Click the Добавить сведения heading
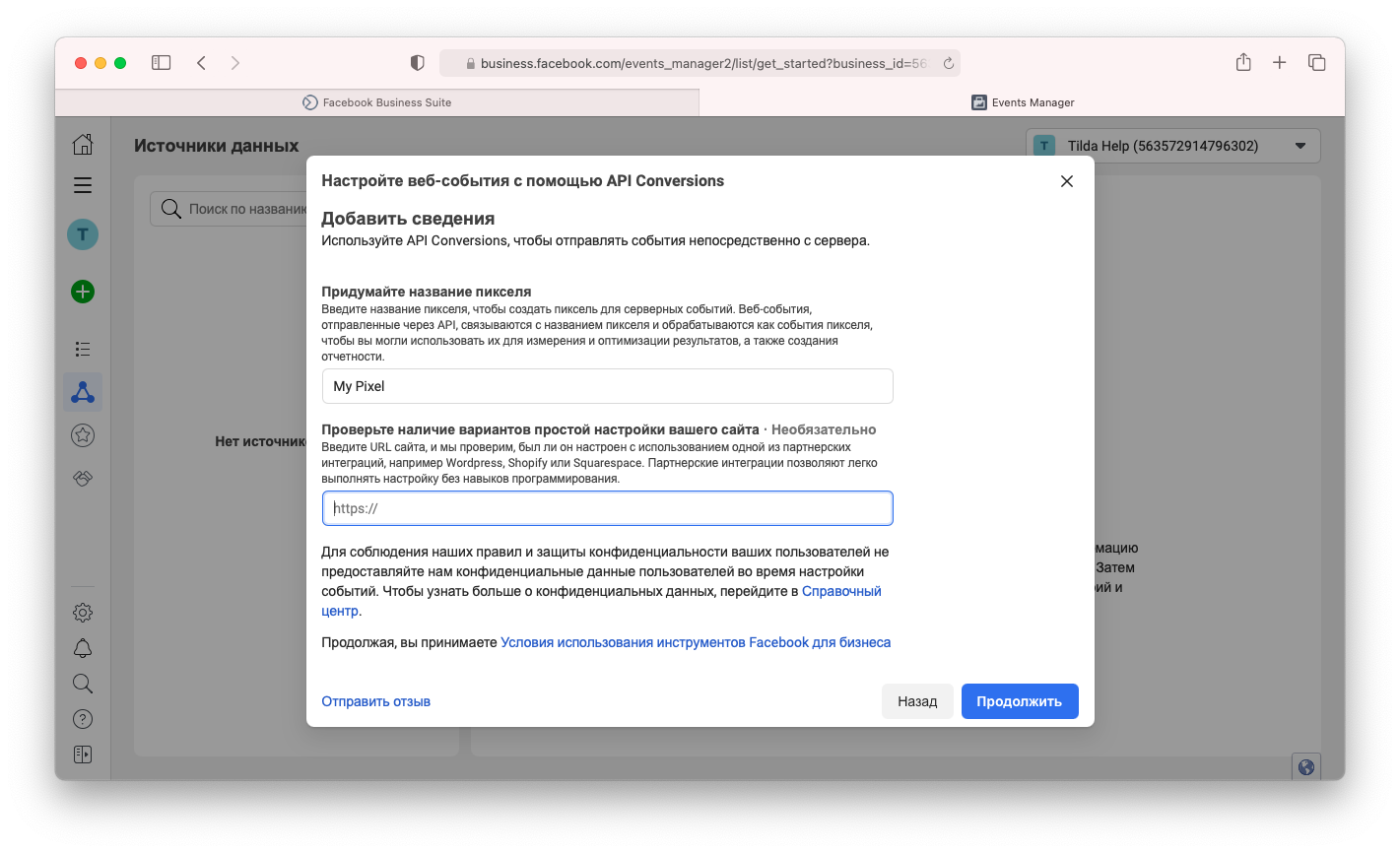1400x853 pixels. tap(408, 219)
